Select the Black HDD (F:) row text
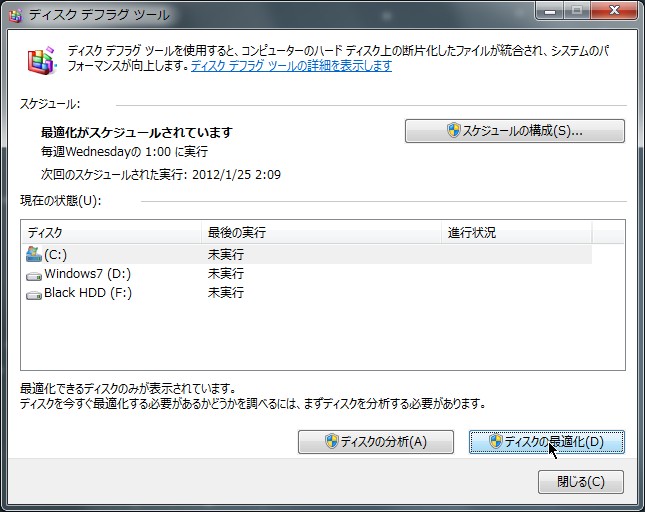 coord(88,294)
